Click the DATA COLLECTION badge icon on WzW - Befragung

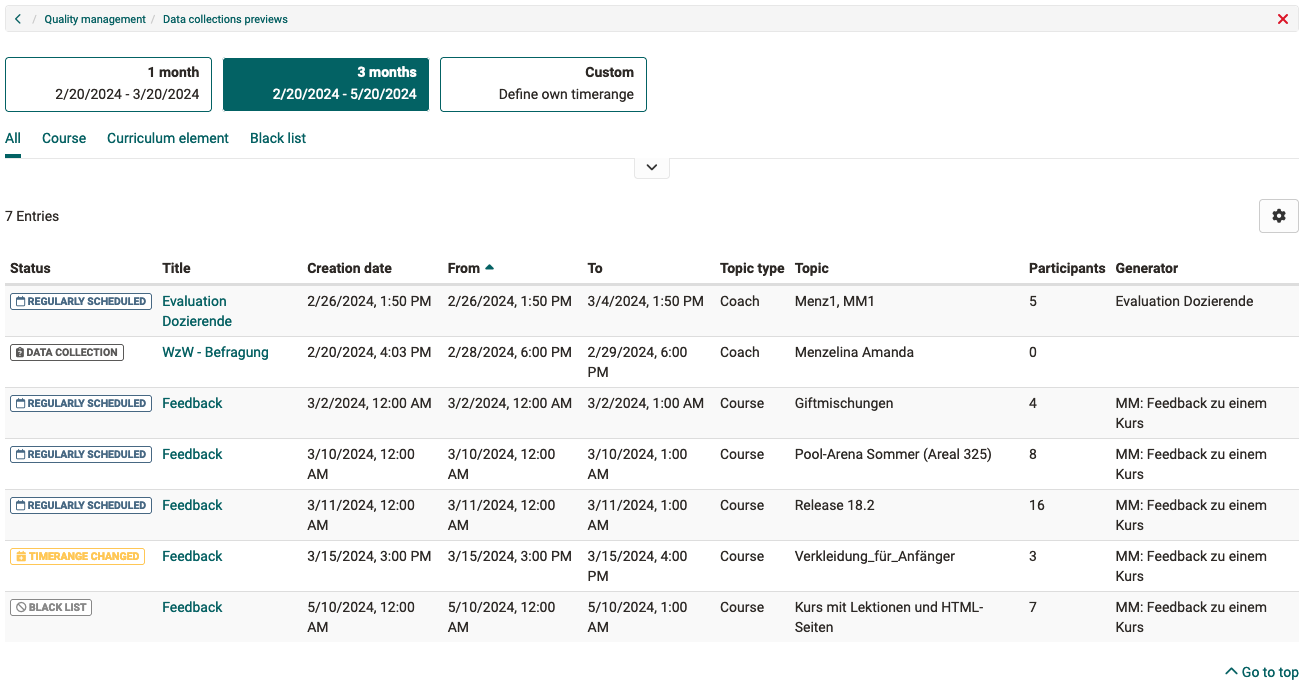(x=21, y=352)
